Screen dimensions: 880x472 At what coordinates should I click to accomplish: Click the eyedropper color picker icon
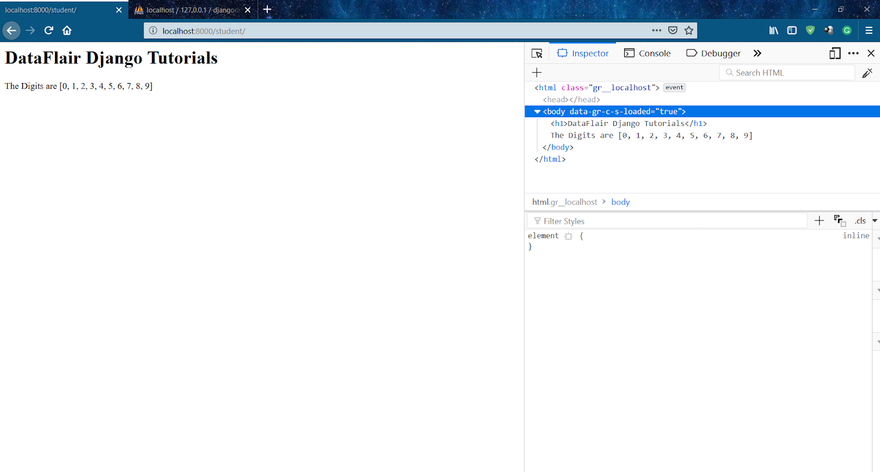[x=867, y=73]
